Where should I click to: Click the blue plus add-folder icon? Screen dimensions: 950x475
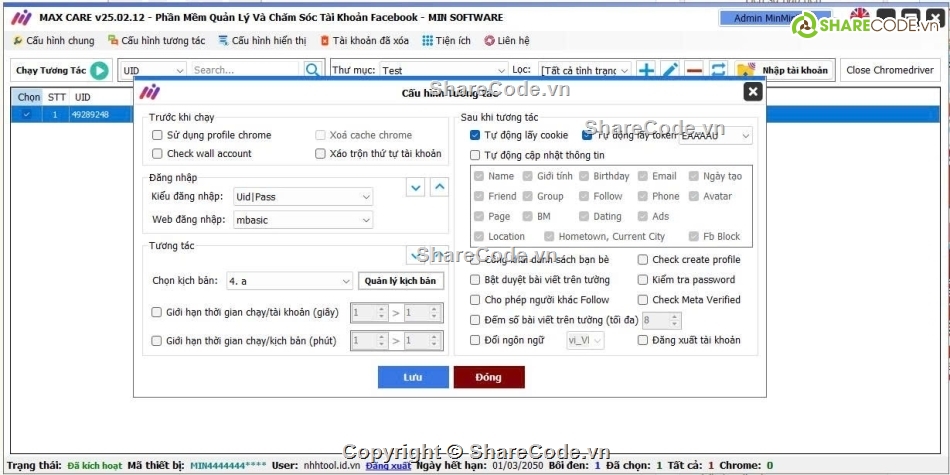[646, 70]
